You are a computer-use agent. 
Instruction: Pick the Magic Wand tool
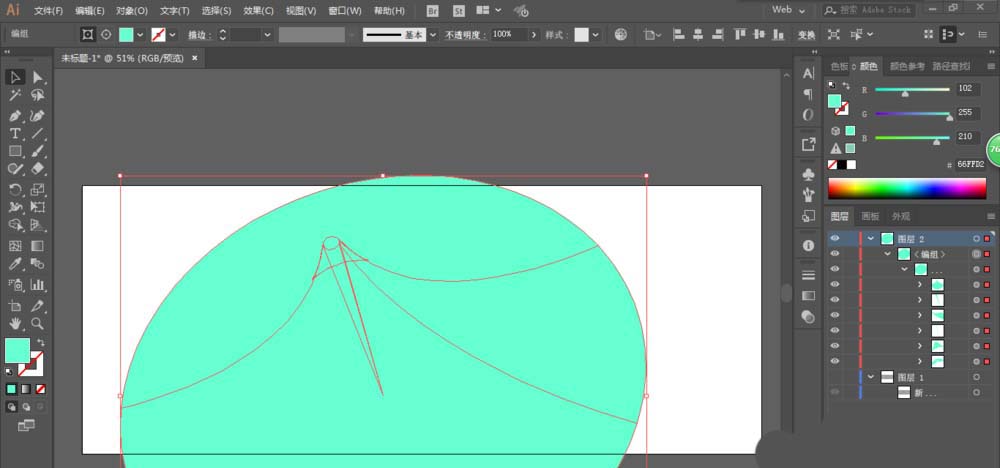point(15,96)
